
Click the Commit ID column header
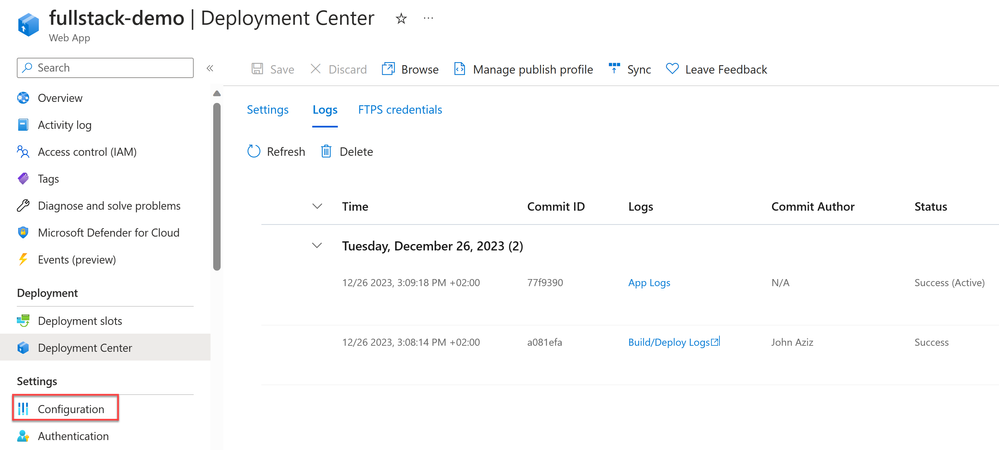556,207
